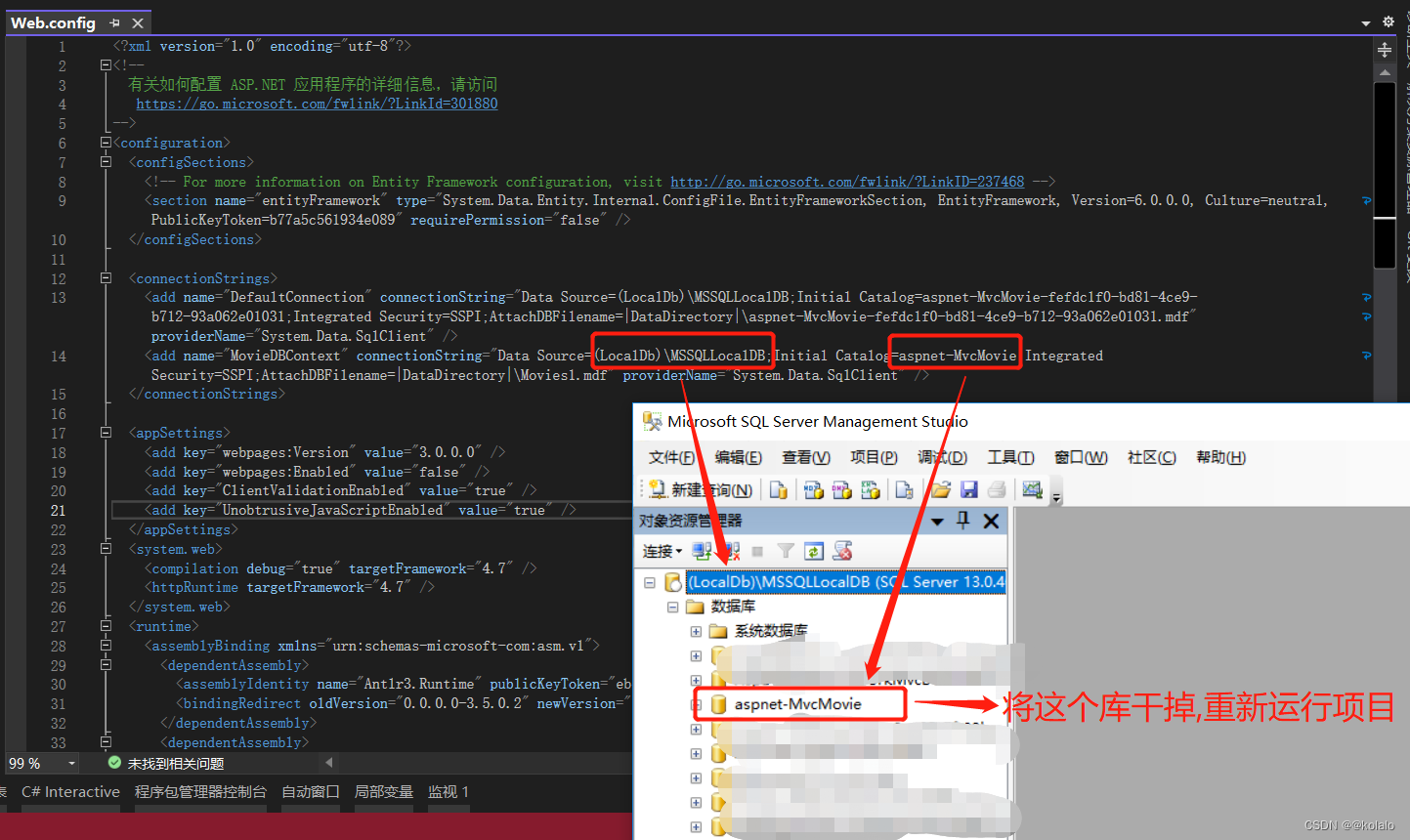Click Database Engine Query icon in SSMS
The height and width of the screenshot is (840, 1410).
pos(778,489)
